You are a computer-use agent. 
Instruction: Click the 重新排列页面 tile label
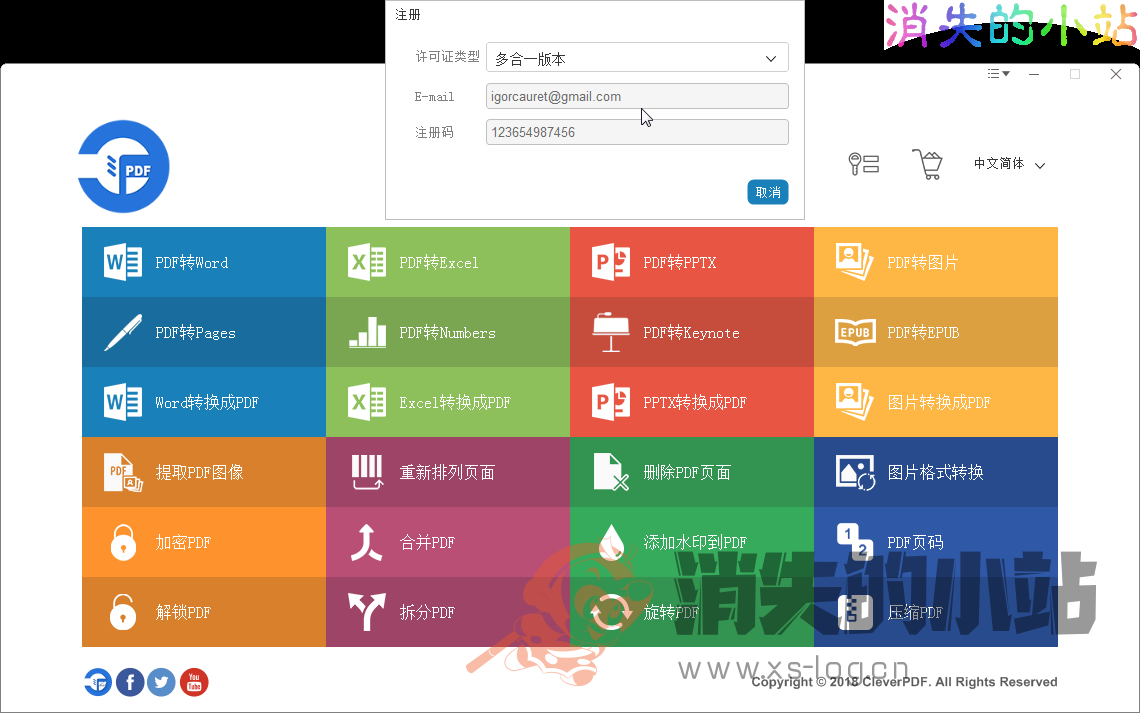click(447, 472)
